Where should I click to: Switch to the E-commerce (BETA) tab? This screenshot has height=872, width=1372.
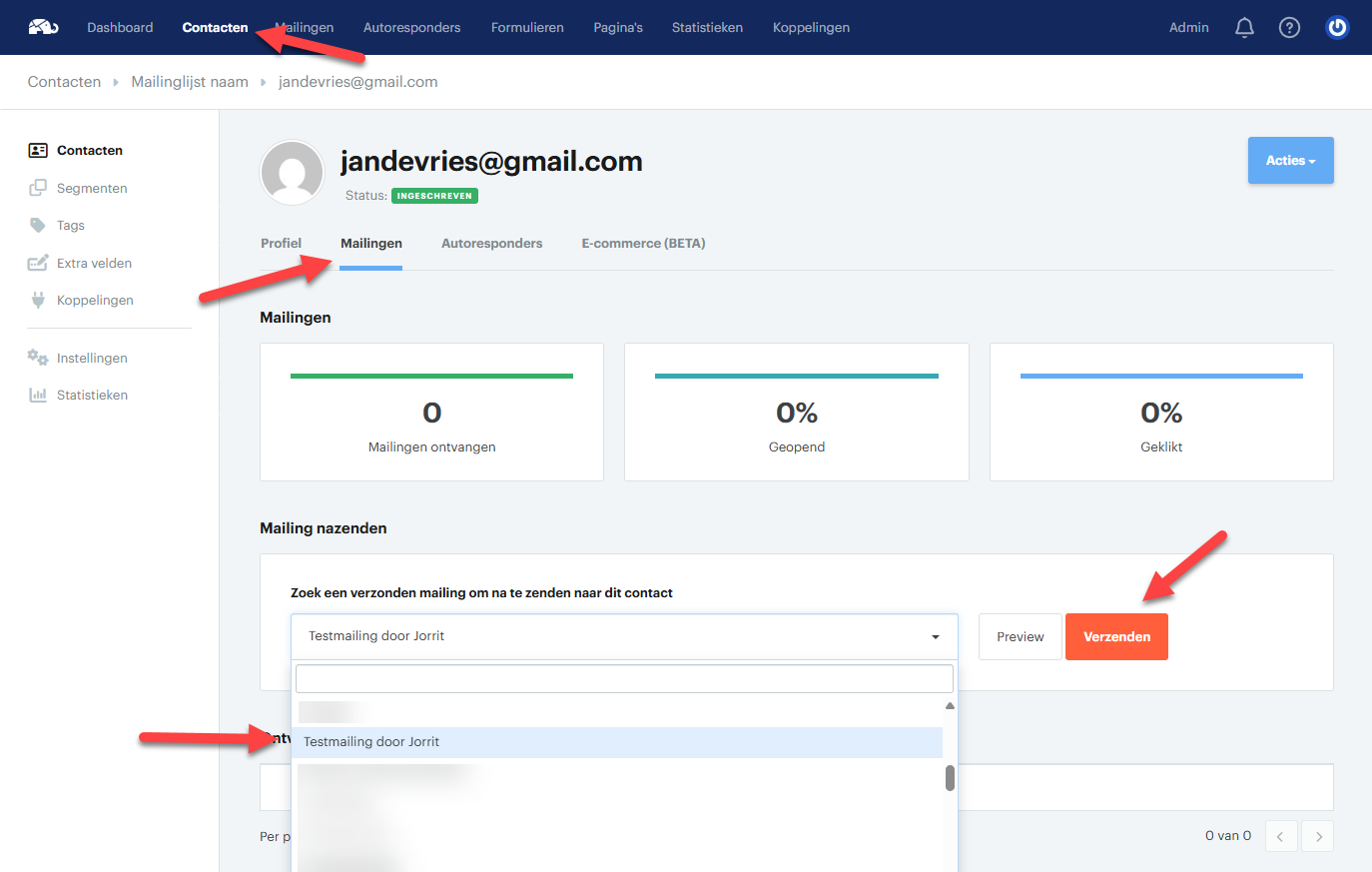[x=643, y=243]
